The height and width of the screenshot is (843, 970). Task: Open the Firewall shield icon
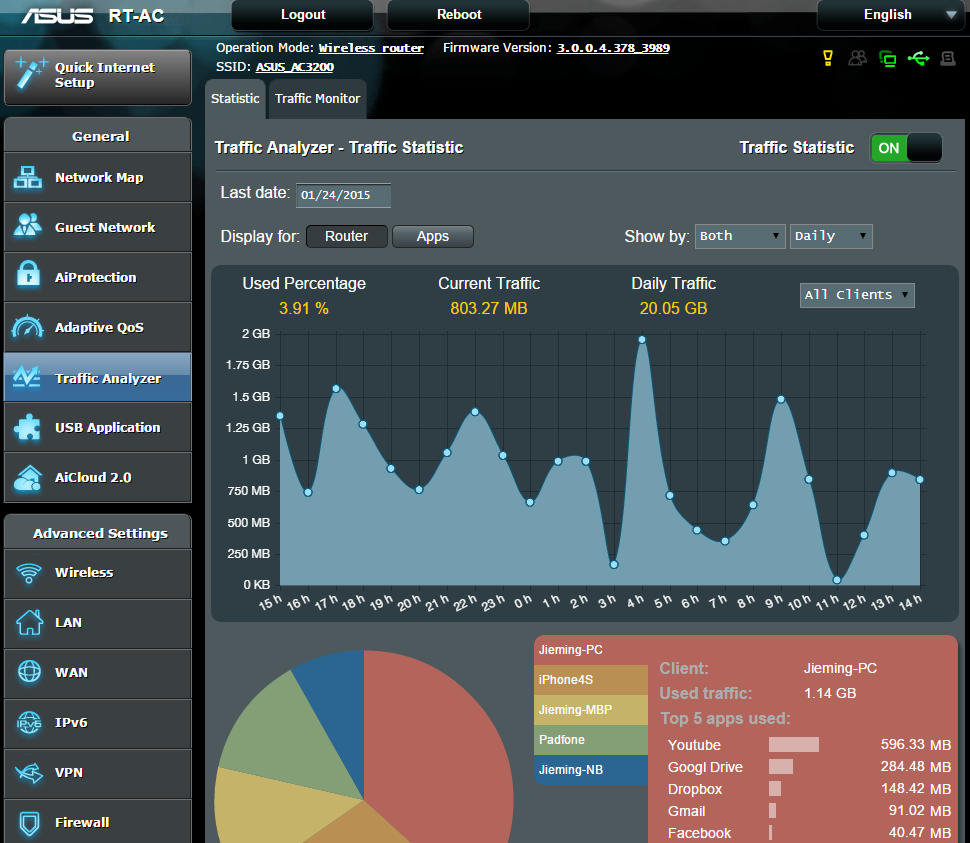[29, 823]
